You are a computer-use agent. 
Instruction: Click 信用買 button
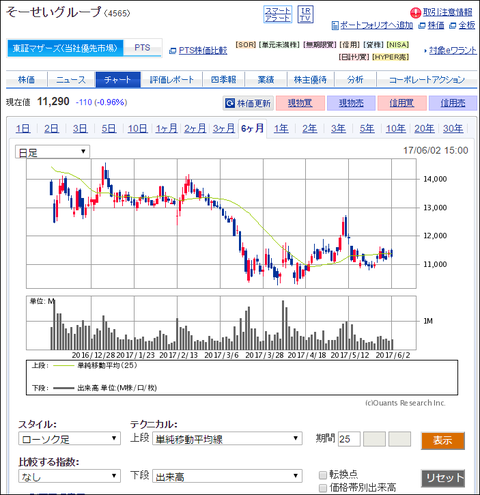[402, 103]
